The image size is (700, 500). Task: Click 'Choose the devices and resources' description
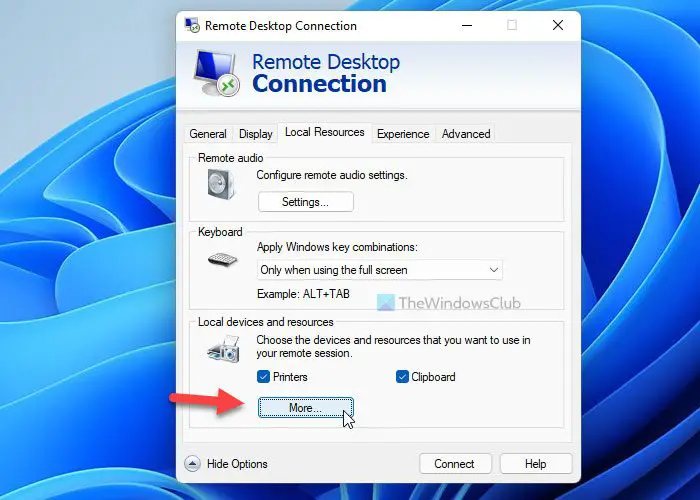pyautogui.click(x=393, y=346)
